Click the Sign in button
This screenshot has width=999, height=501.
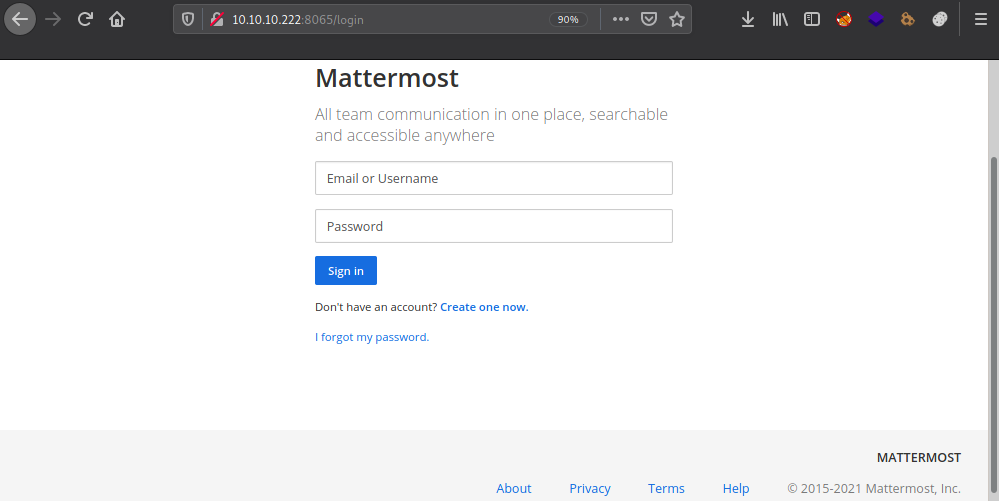click(346, 271)
